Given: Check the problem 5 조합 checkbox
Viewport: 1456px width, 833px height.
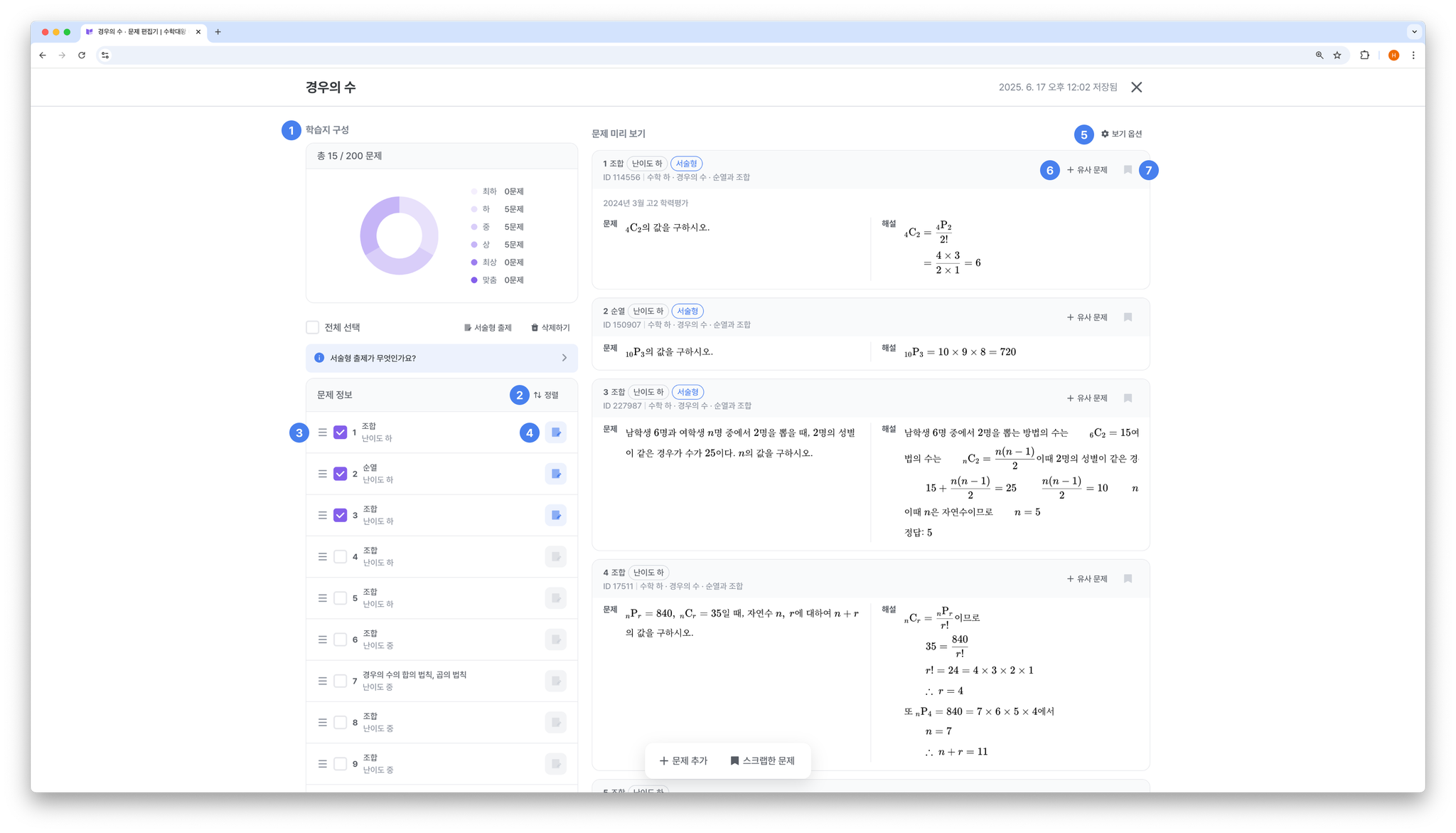Looking at the screenshot, I should click(x=341, y=598).
